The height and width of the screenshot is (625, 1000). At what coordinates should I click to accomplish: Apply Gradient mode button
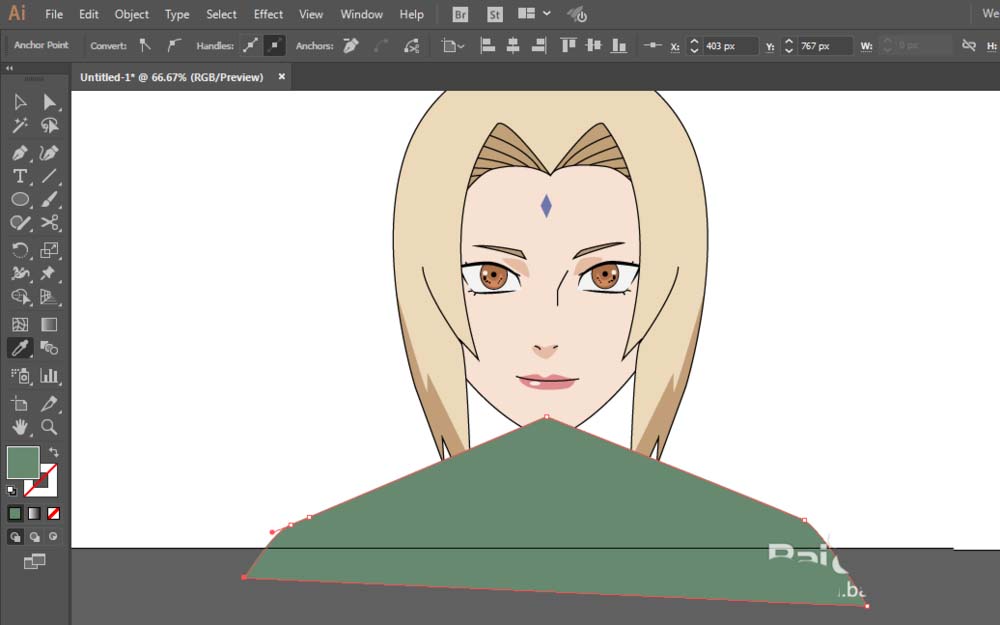tap(34, 513)
